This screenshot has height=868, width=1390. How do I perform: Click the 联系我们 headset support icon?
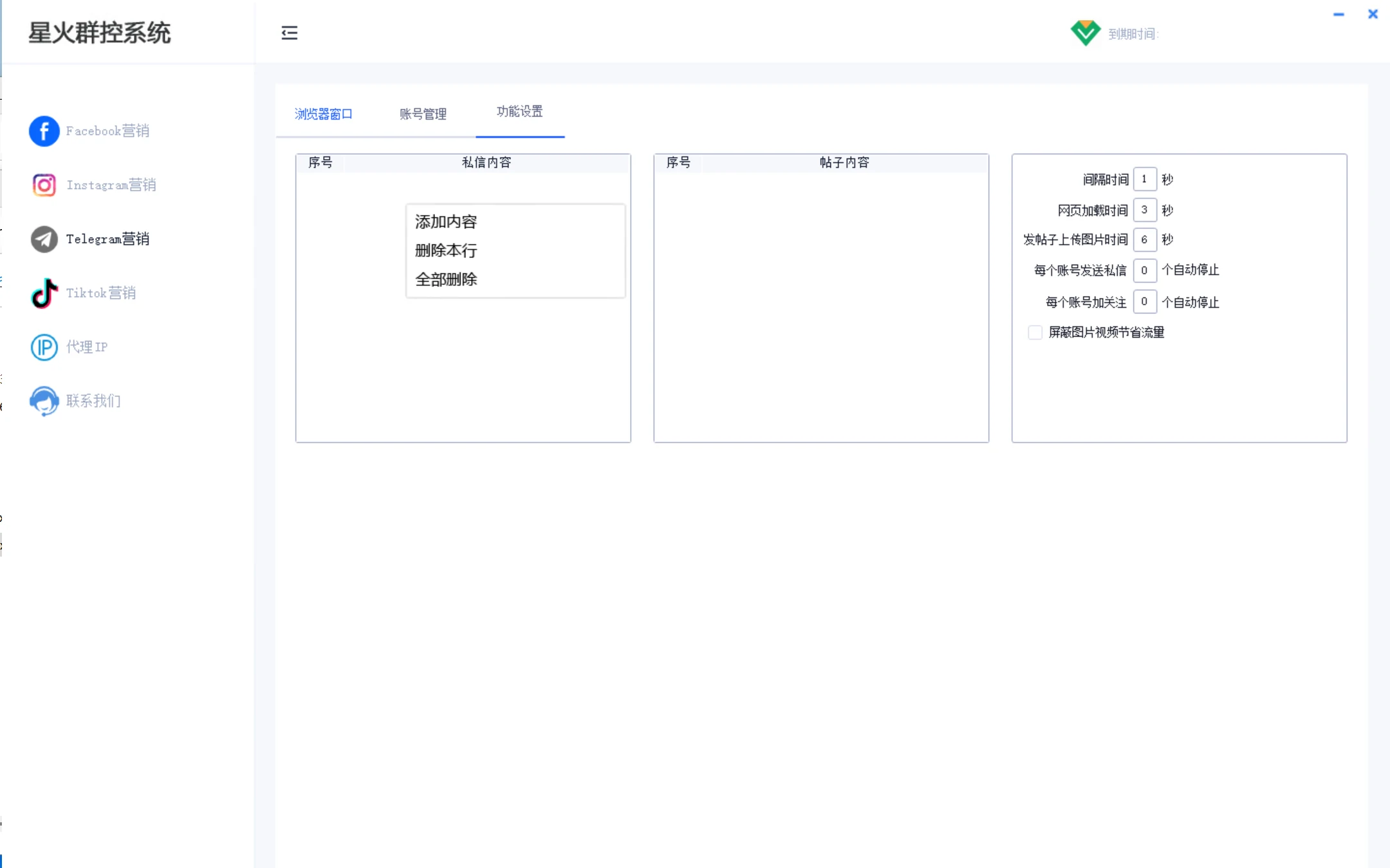pos(44,402)
